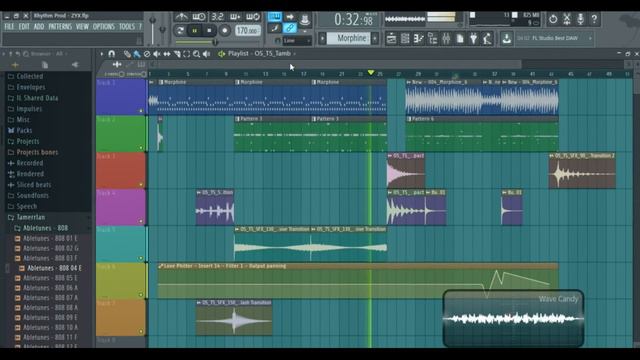Open the plugin picker plug icon
Viewport: 640px width, 360px height.
(x=473, y=39)
